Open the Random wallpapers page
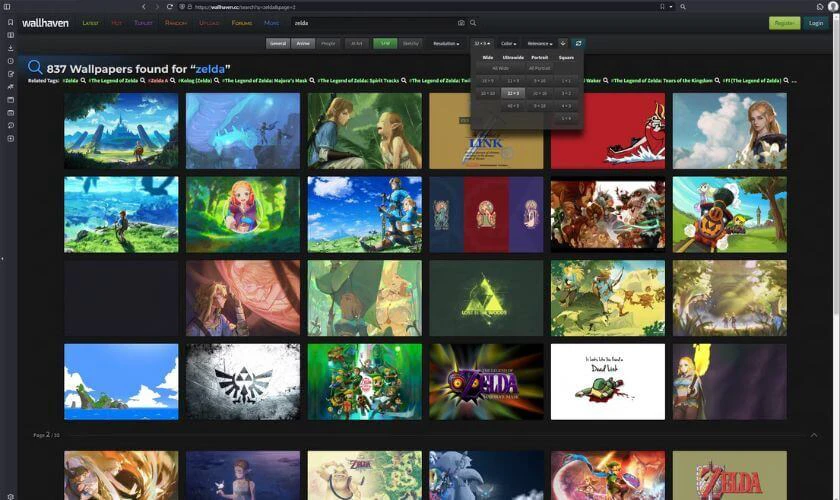840x500 pixels. tap(176, 23)
